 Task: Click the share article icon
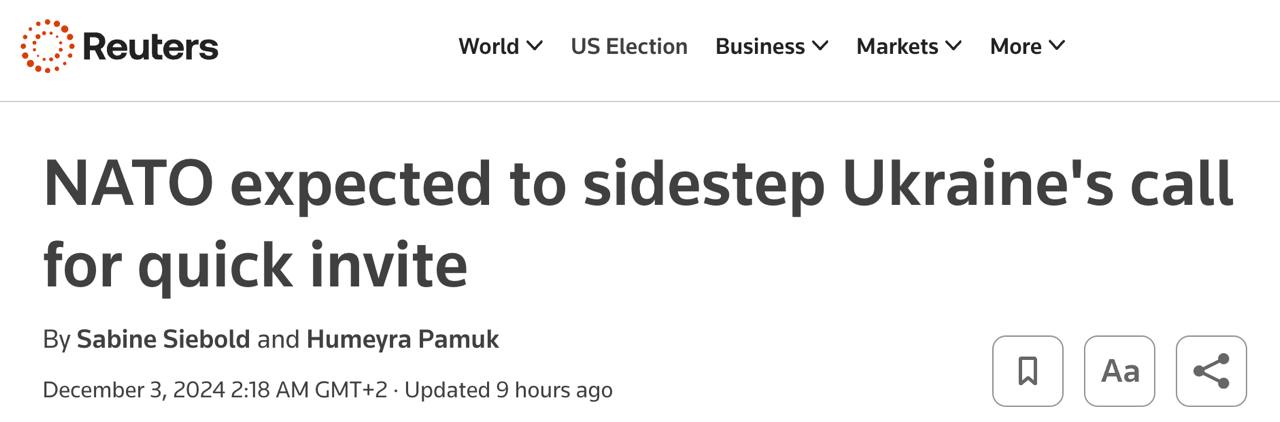[1211, 371]
